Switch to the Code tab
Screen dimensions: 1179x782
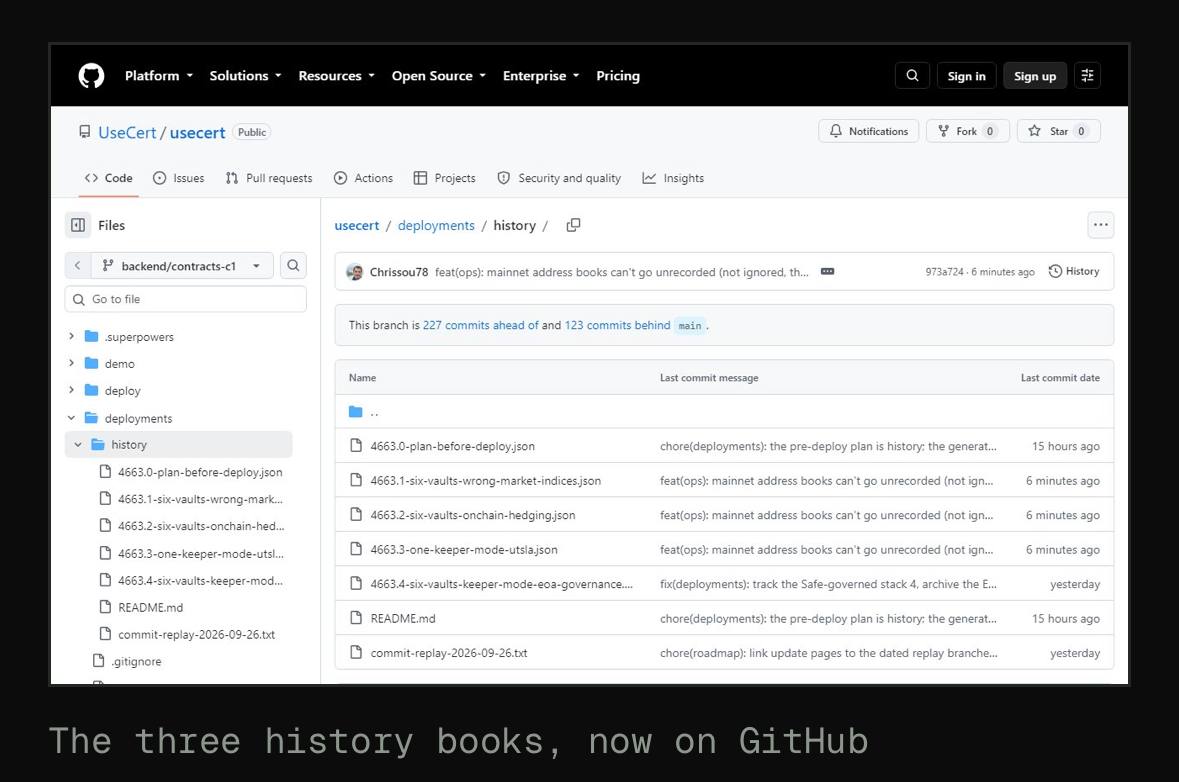(108, 178)
